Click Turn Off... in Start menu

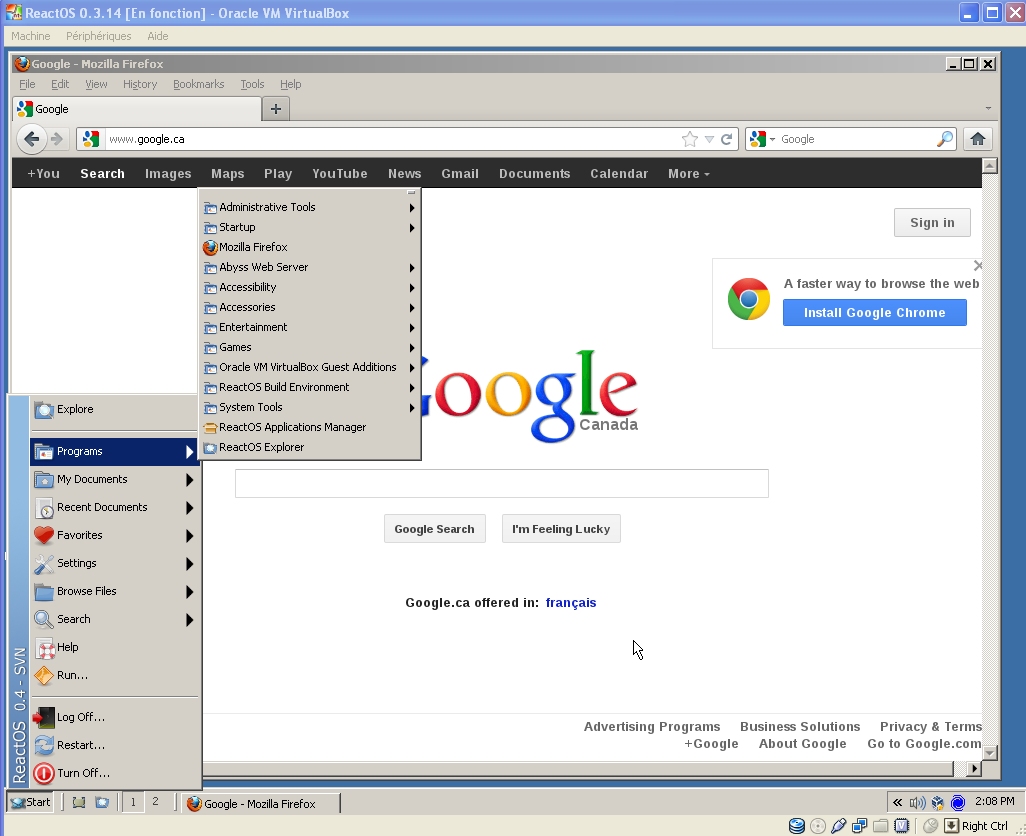tap(115, 773)
